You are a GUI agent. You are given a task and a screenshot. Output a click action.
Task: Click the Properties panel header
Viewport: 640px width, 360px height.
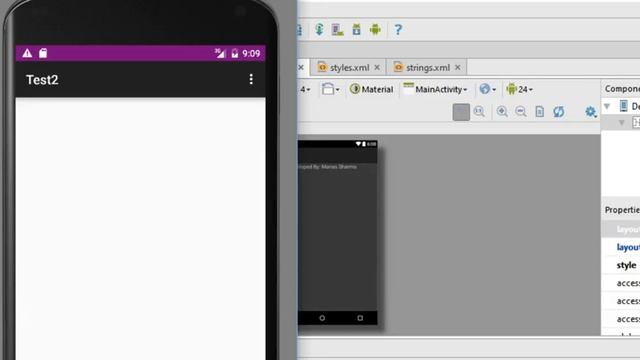(621, 210)
